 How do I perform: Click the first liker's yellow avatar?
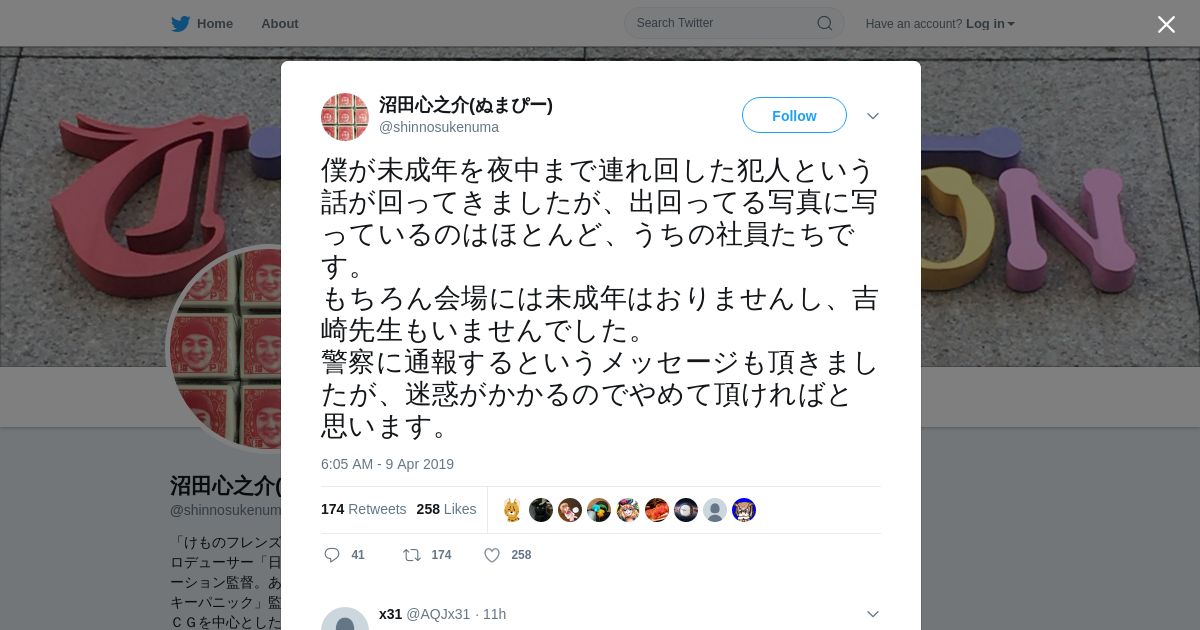[x=512, y=510]
